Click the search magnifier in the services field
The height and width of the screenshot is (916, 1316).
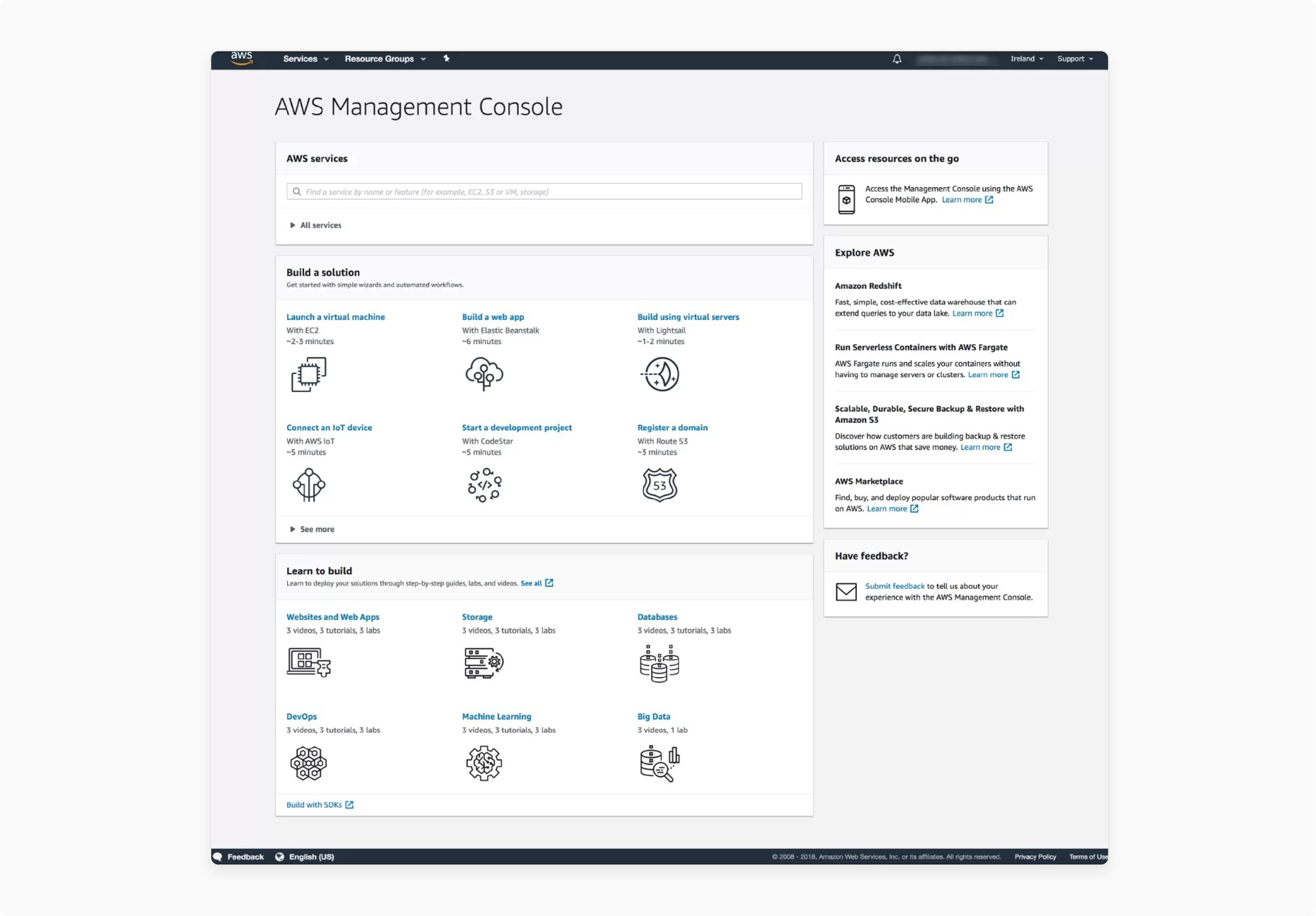point(297,191)
